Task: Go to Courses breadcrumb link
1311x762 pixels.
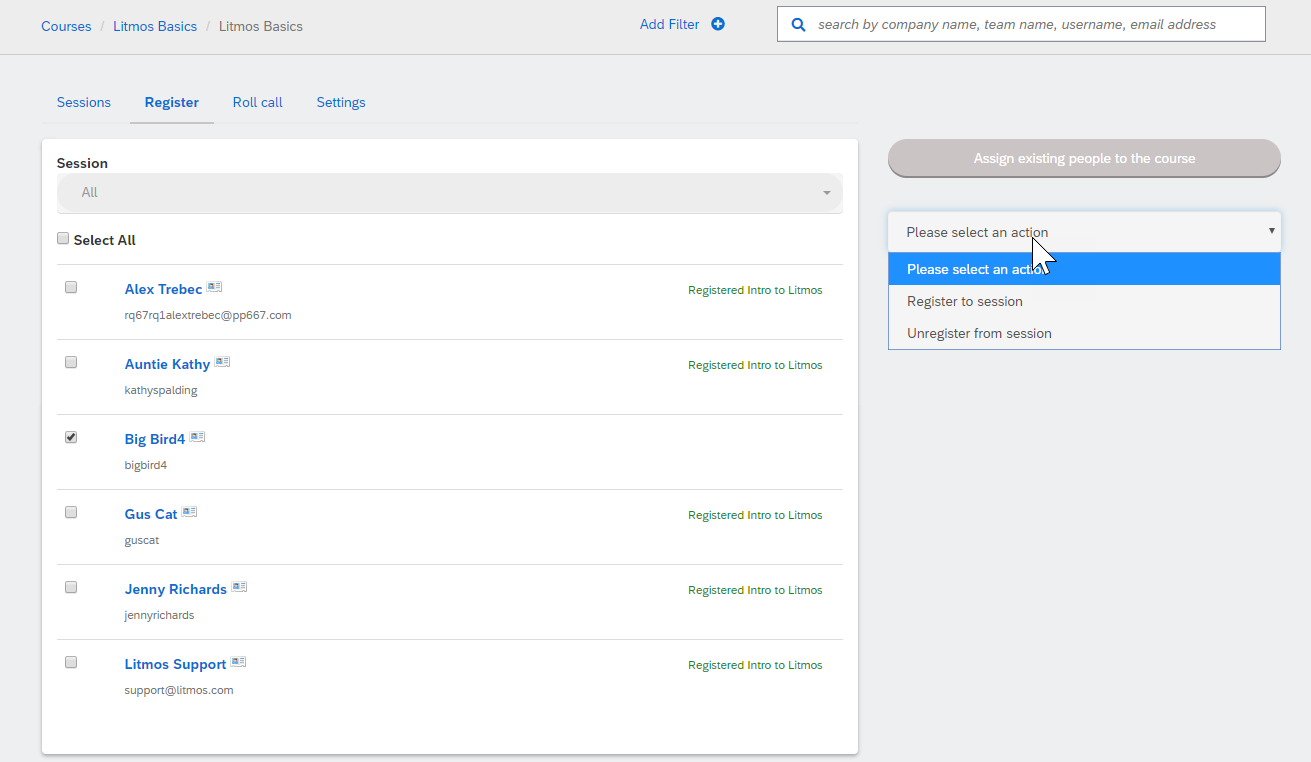Action: pyautogui.click(x=66, y=26)
